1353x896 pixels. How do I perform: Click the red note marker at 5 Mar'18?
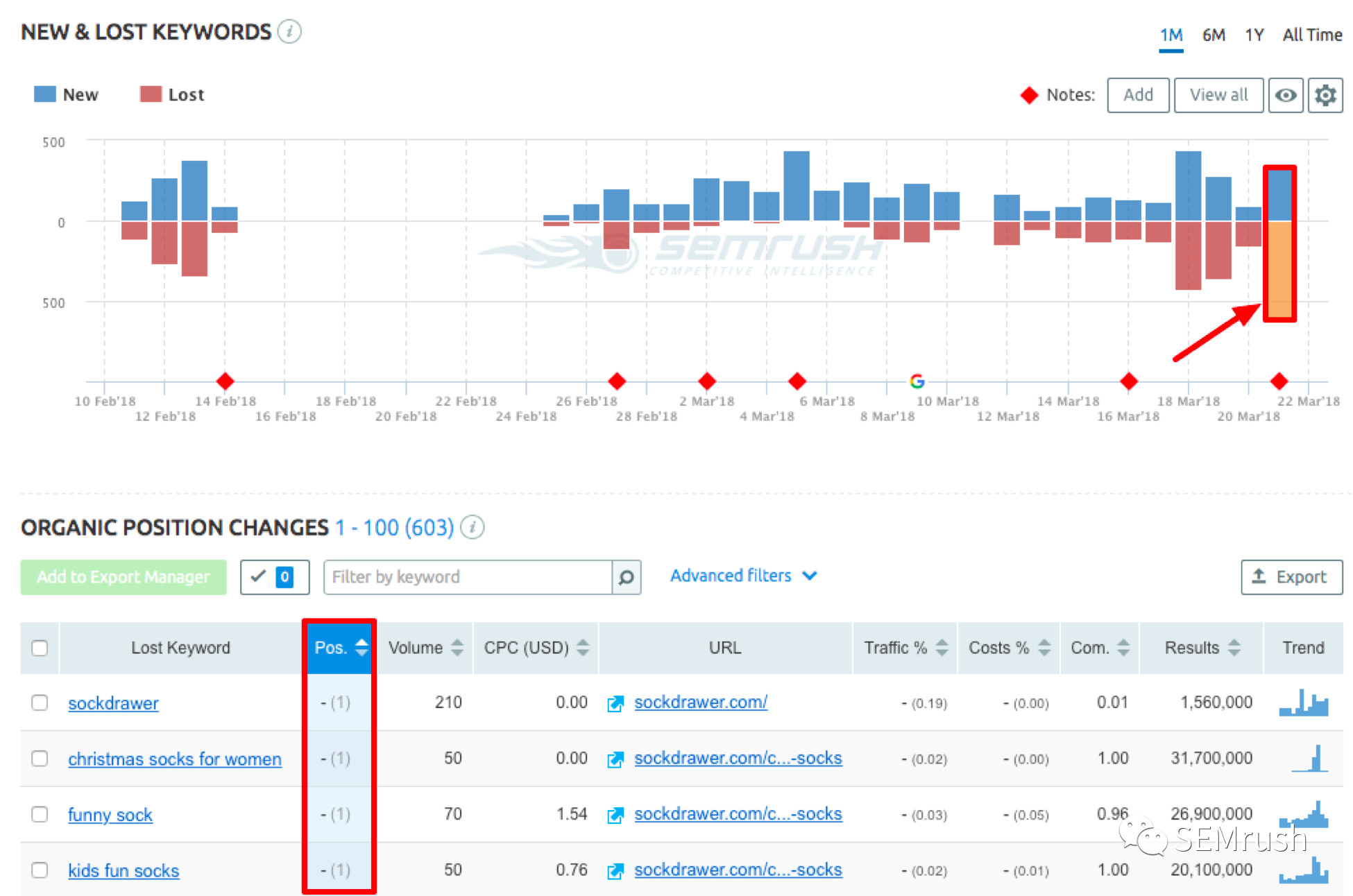(797, 381)
